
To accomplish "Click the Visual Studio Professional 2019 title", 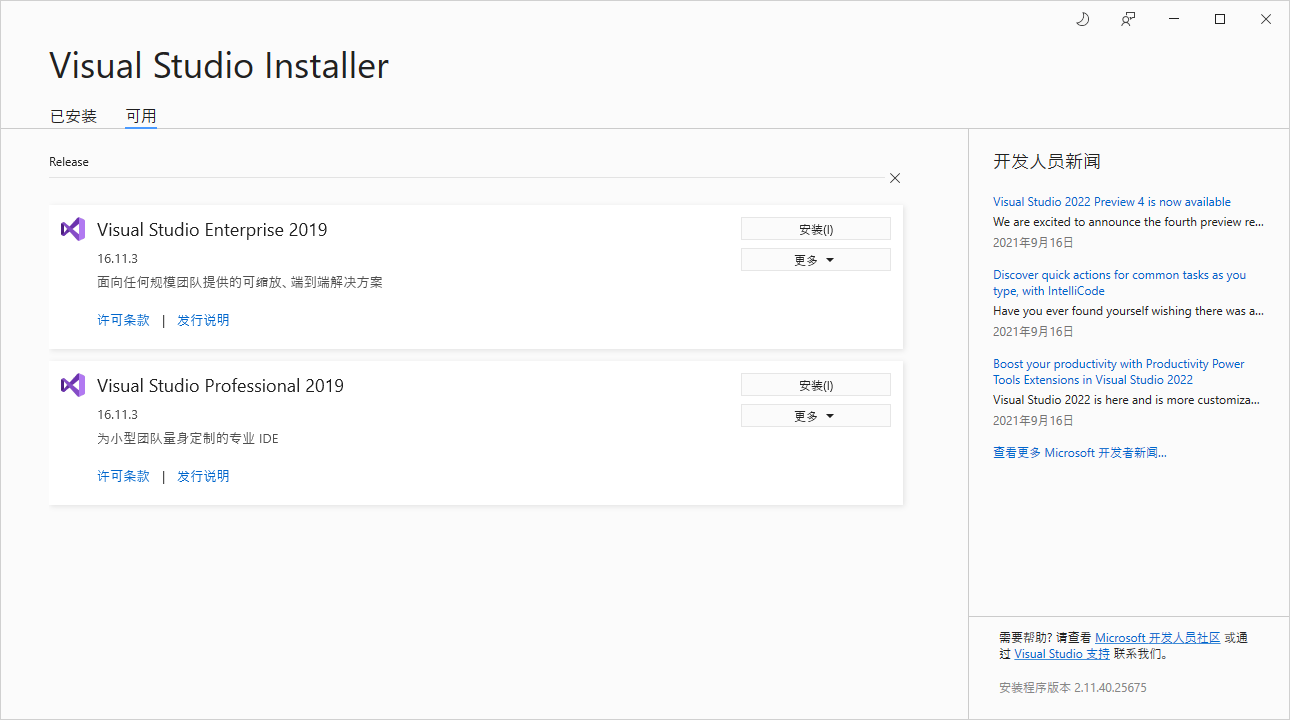I will pyautogui.click(x=220, y=385).
